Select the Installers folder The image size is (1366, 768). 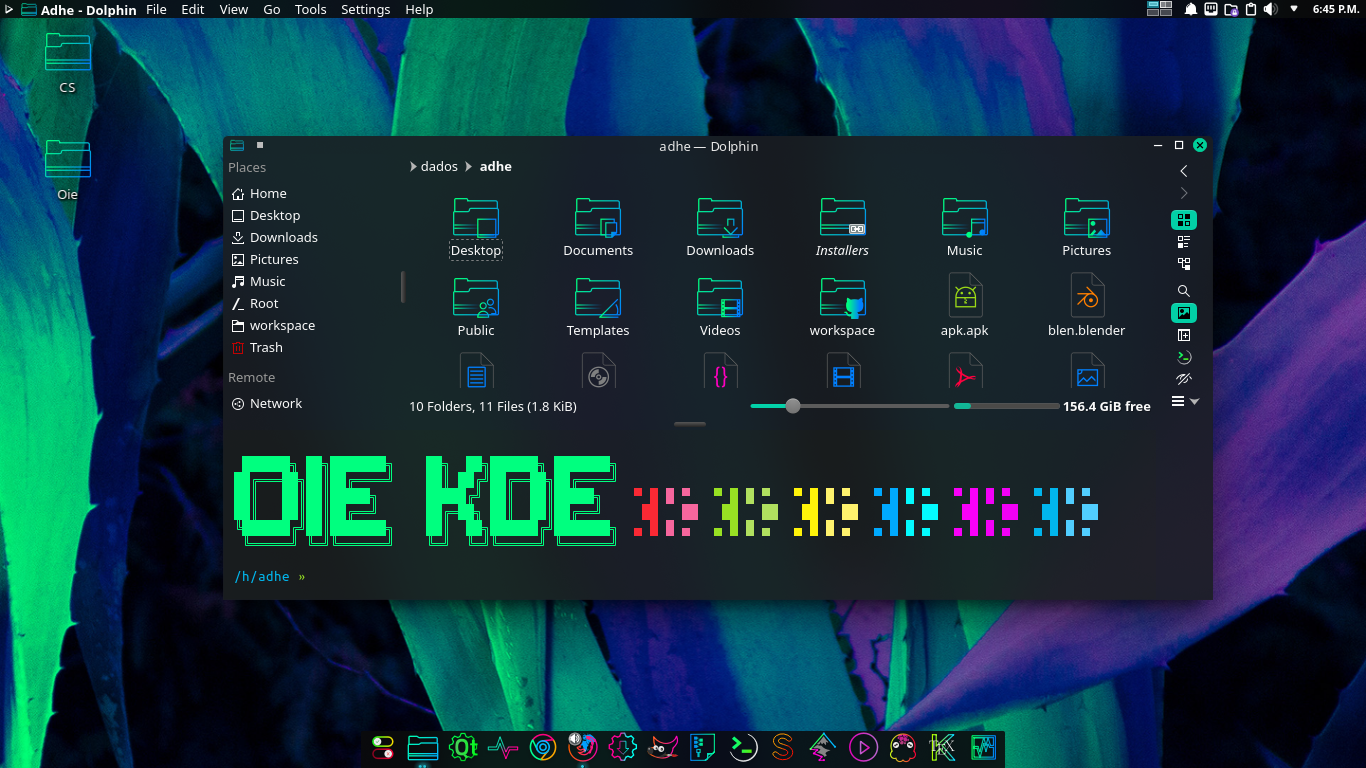[x=842, y=228]
